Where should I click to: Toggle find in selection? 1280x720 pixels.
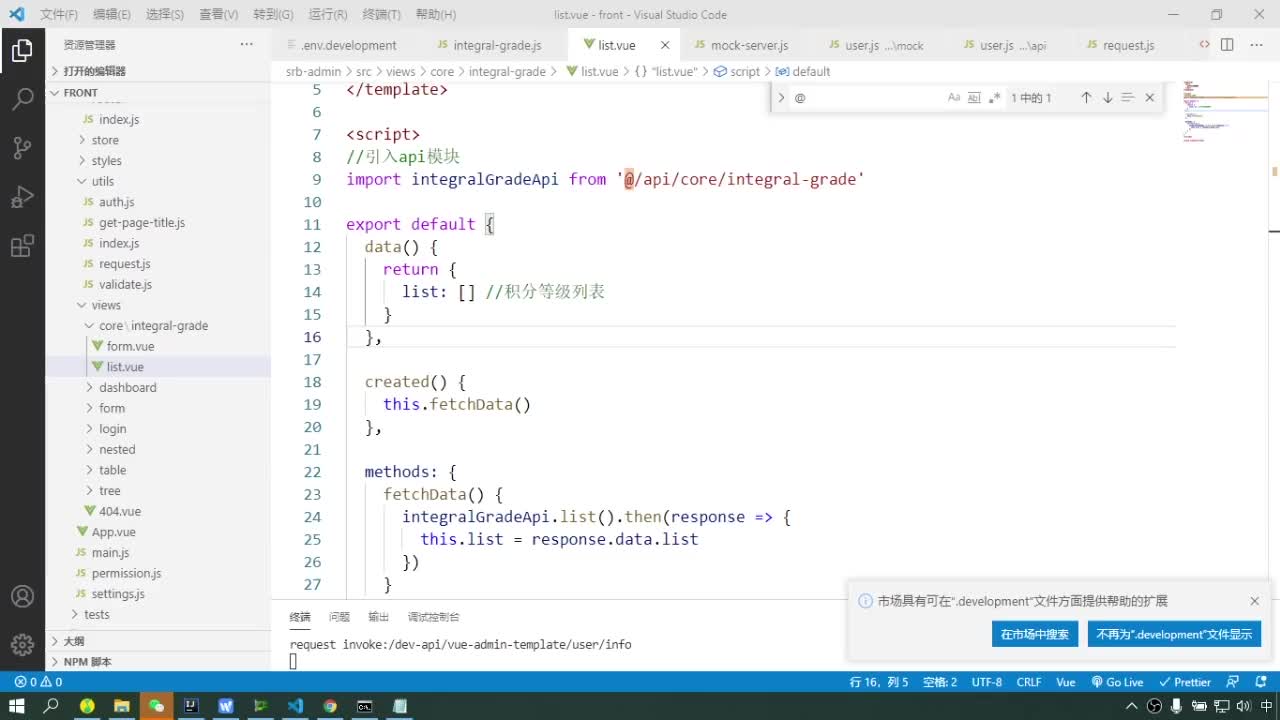click(1128, 97)
